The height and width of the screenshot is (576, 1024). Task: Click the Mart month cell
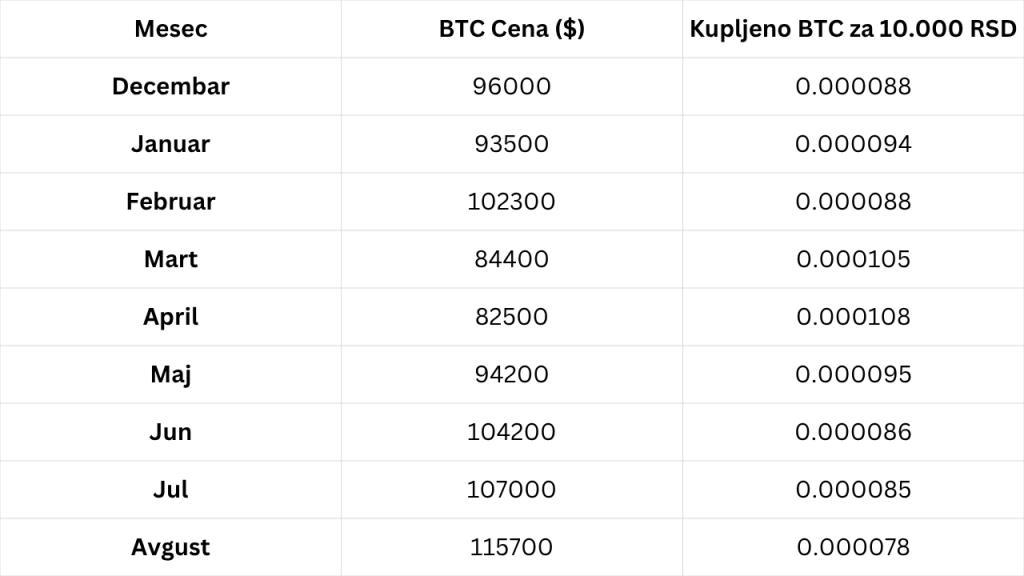[x=170, y=259]
